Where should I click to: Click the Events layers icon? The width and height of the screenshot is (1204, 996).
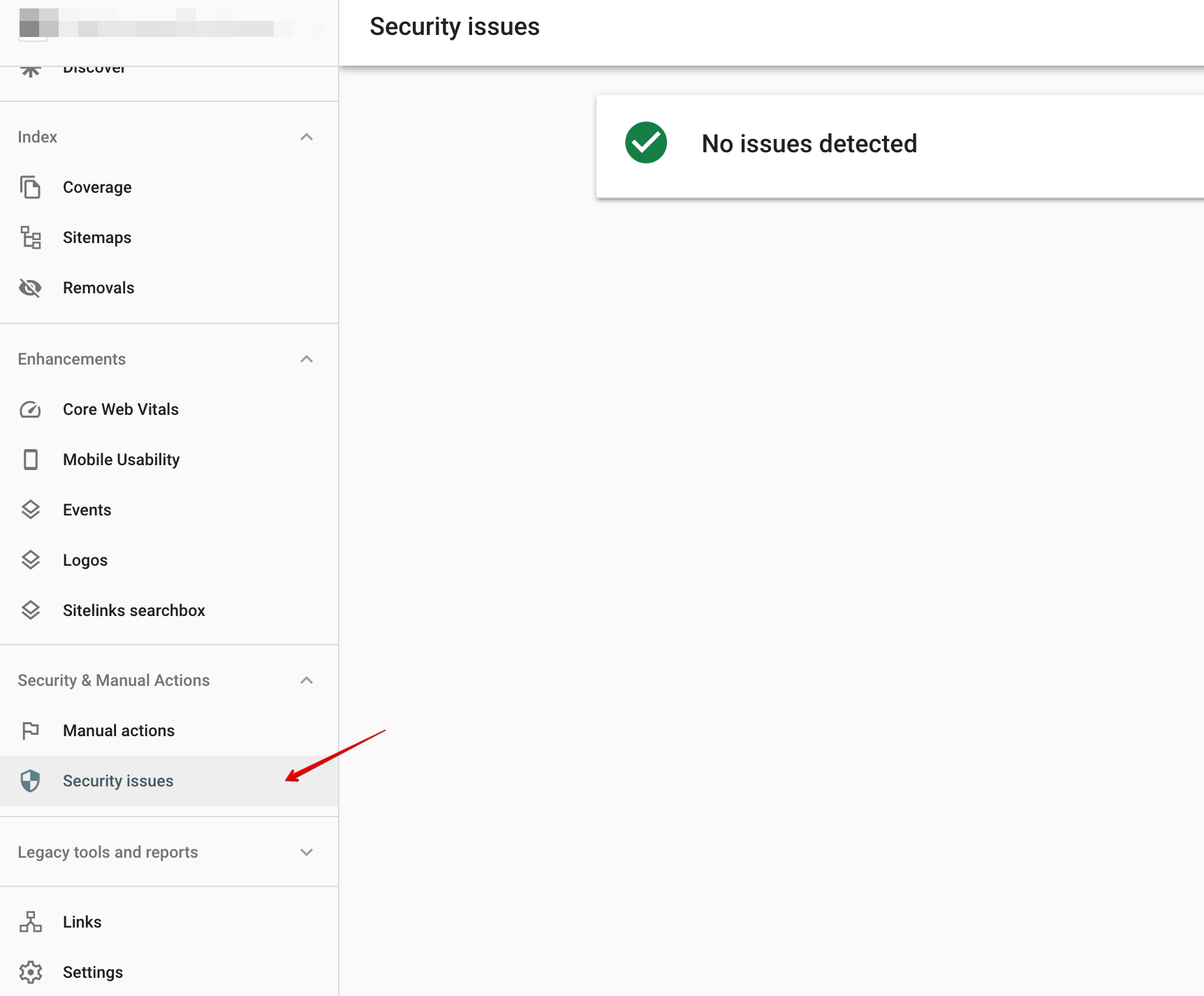[x=30, y=510]
